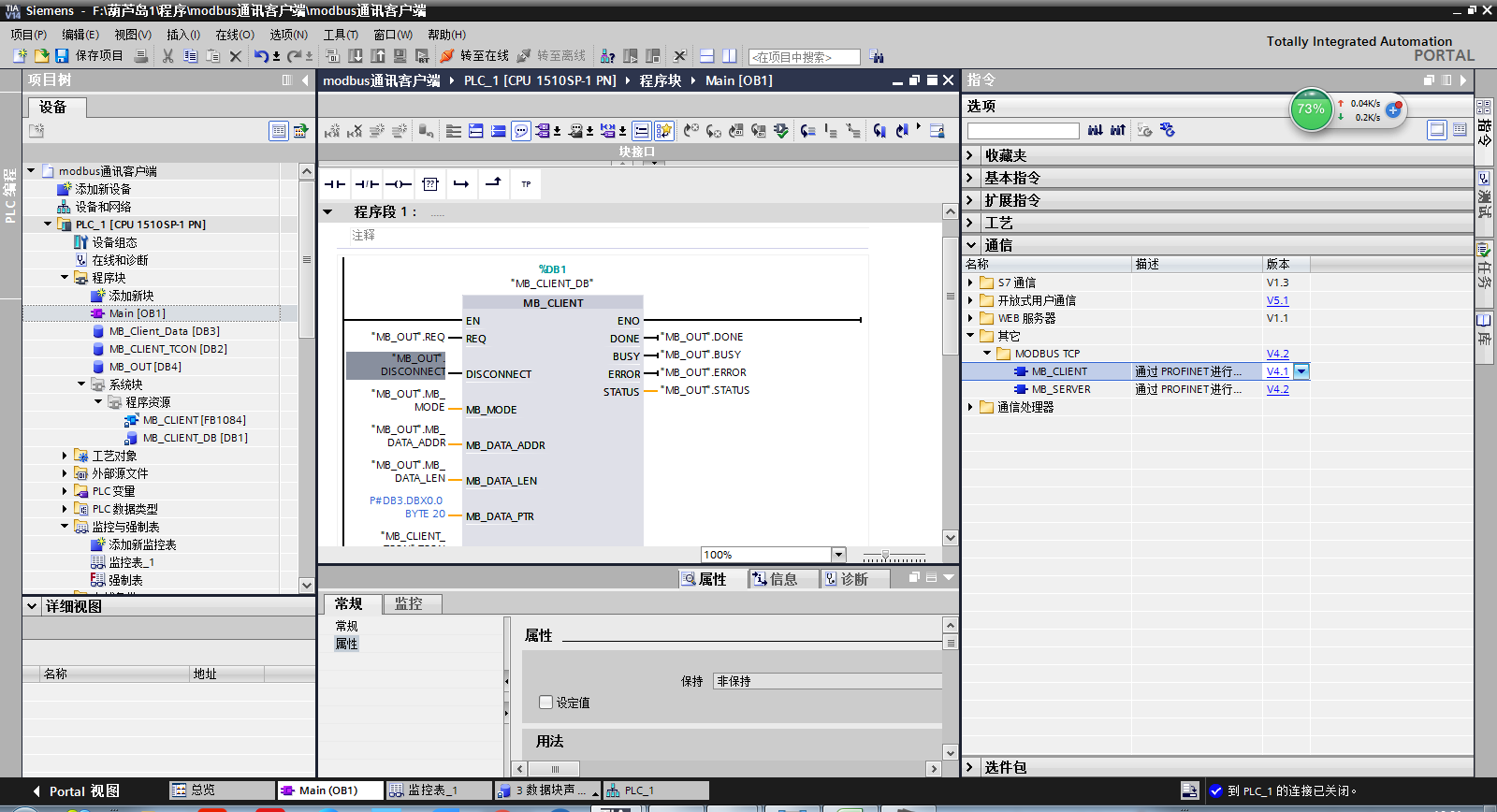The image size is (1497, 812).
Task: Insert normally closed contact instruction
Action: [367, 184]
